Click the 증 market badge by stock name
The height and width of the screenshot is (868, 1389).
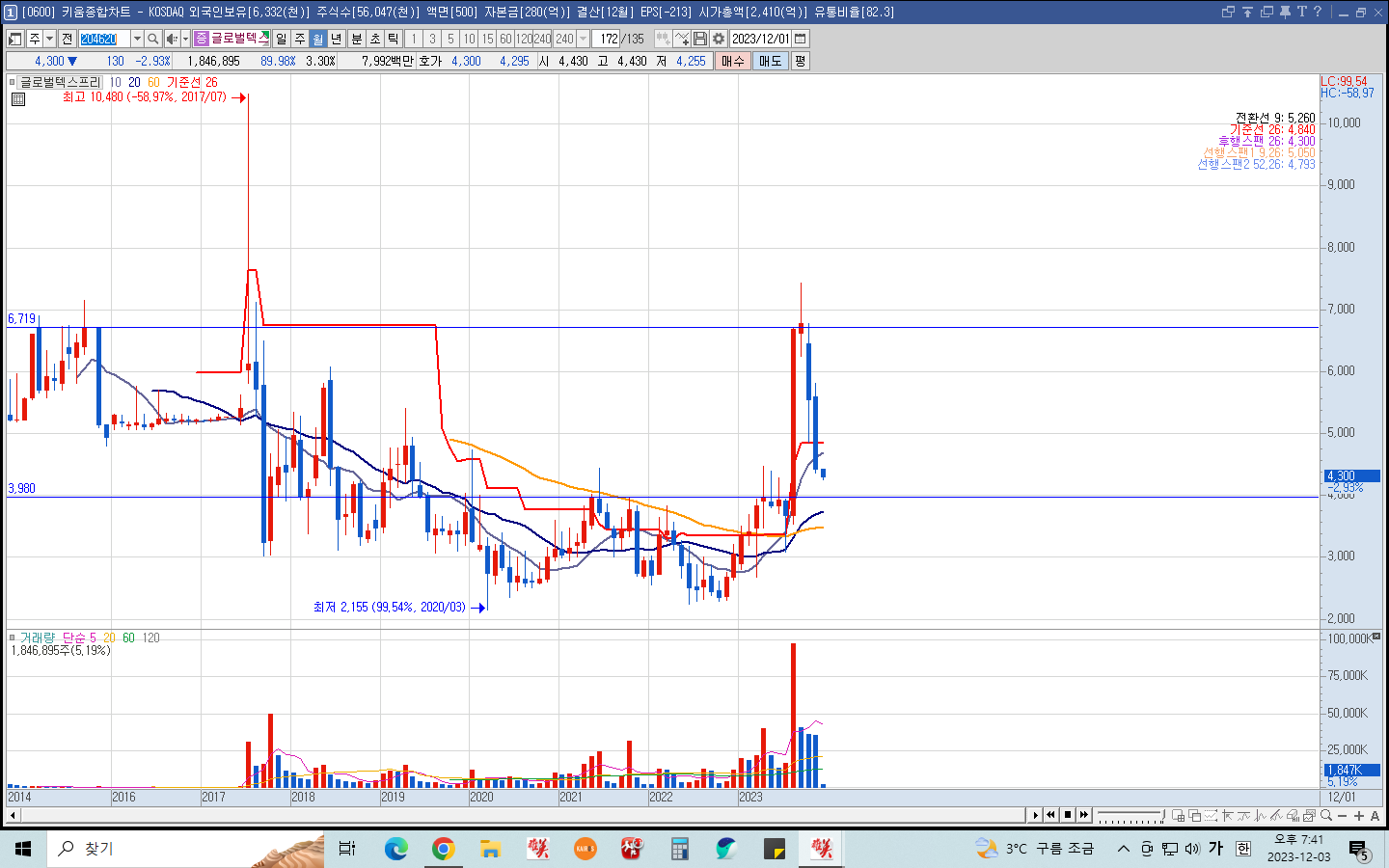coord(202,39)
